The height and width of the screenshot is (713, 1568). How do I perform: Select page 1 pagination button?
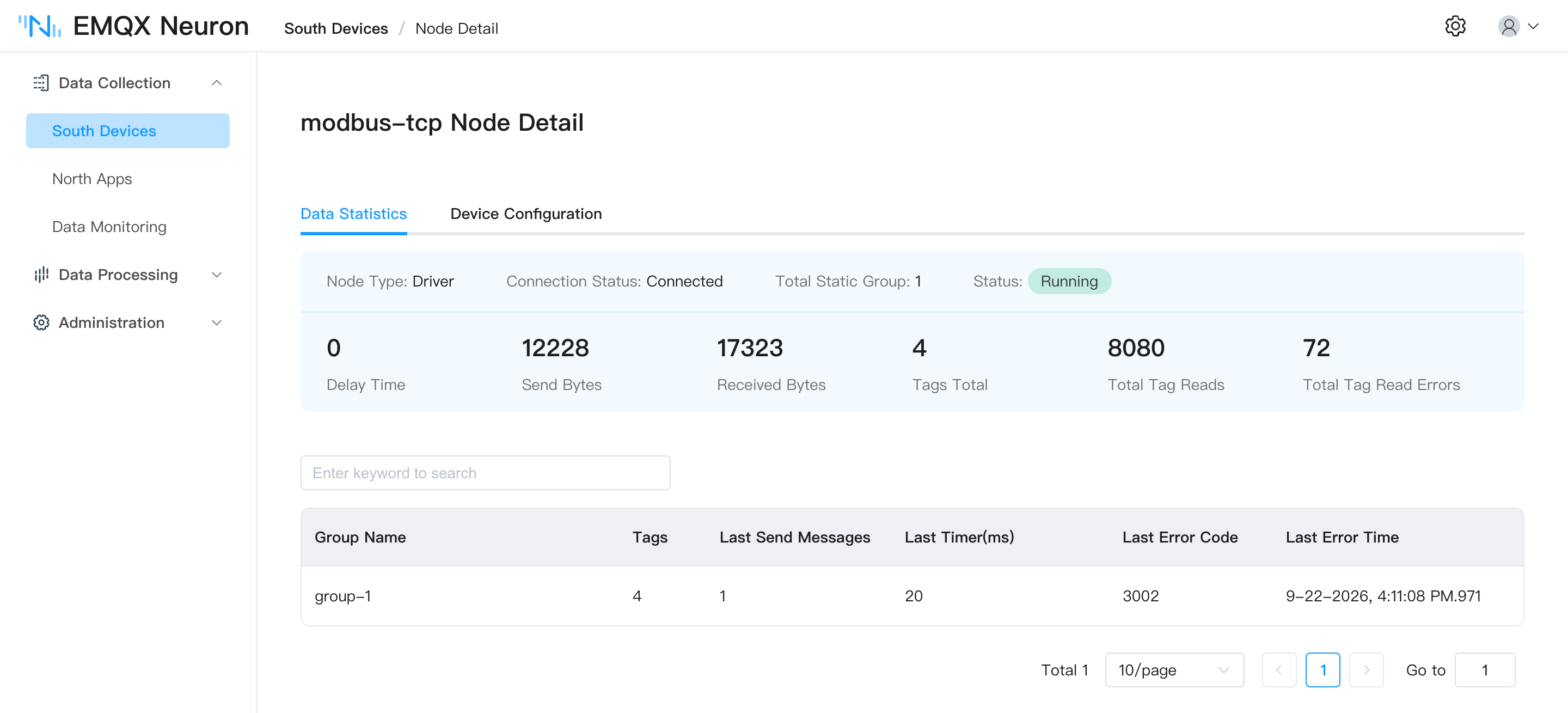pyautogui.click(x=1322, y=670)
